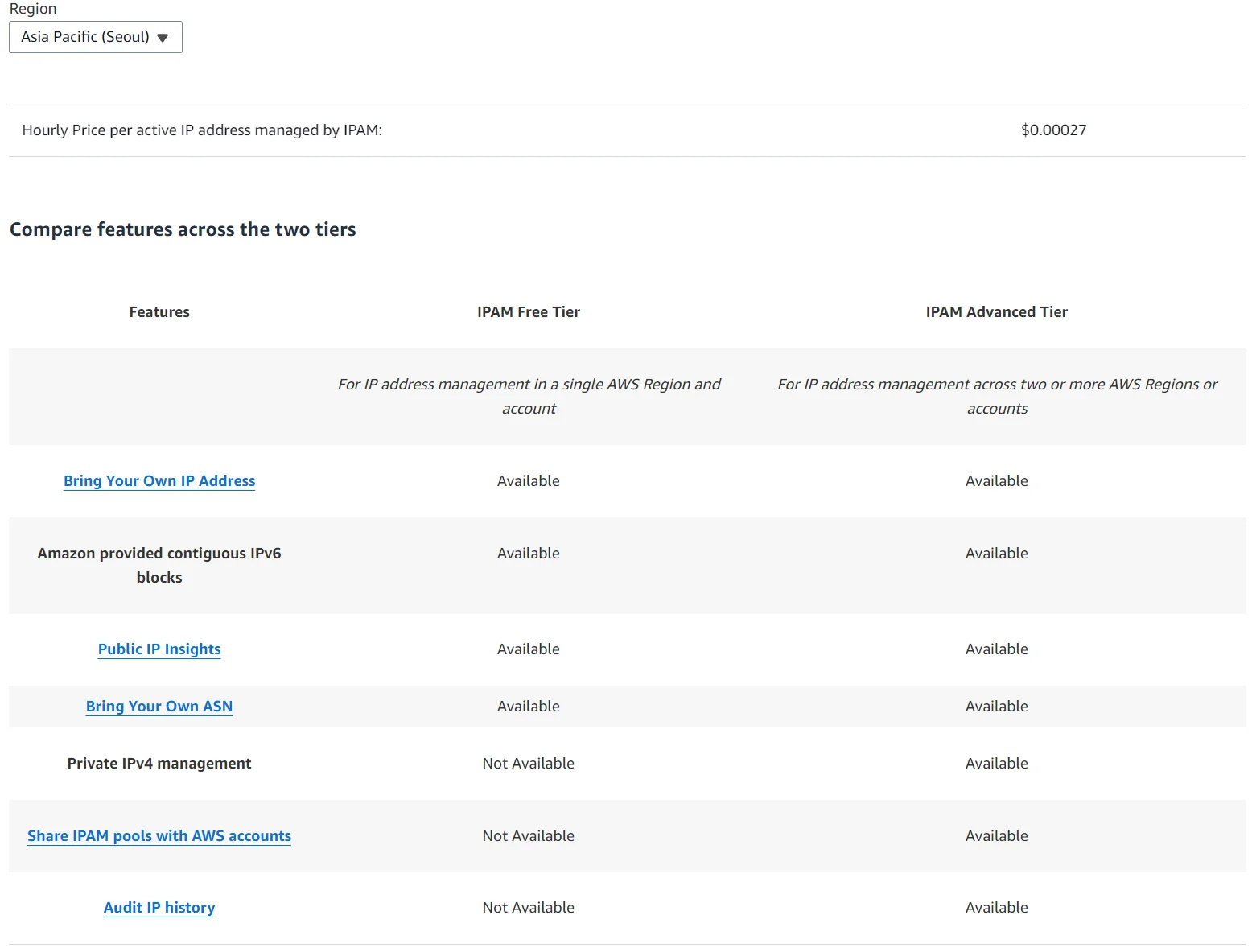
Task: Click Free Tier Available cell for Public IP Insights
Action: (528, 649)
